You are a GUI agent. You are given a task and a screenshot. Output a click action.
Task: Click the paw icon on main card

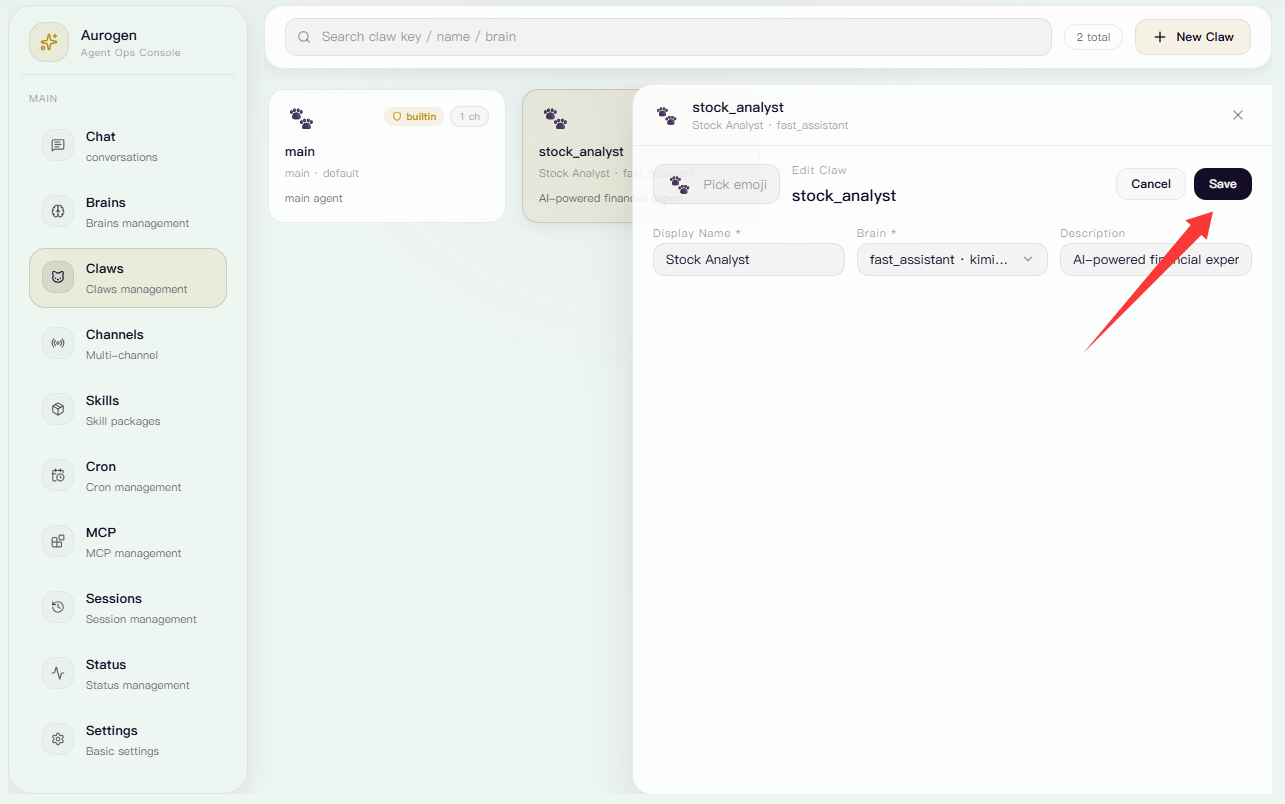301,118
